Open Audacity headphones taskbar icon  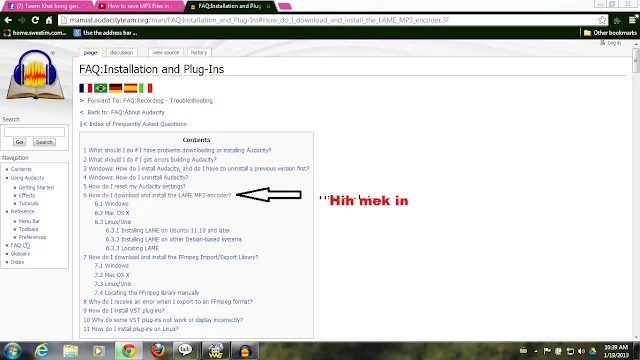point(245,351)
